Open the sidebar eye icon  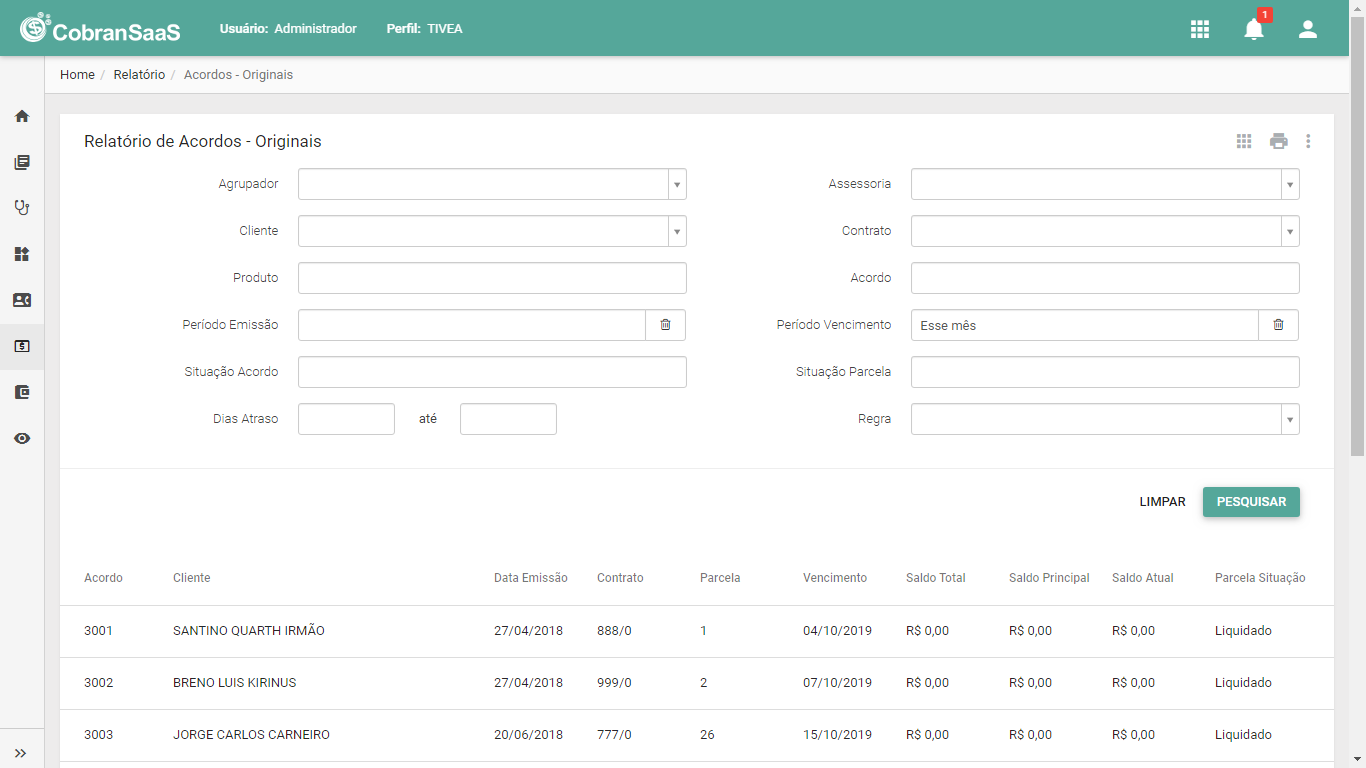[22, 438]
